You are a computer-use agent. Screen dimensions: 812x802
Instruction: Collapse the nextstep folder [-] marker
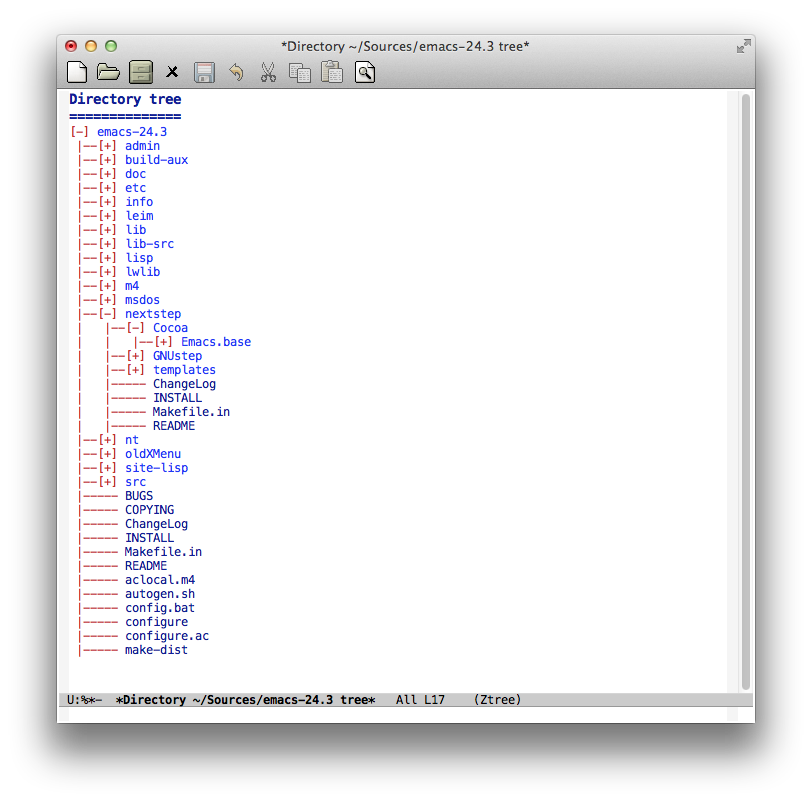pos(107,314)
